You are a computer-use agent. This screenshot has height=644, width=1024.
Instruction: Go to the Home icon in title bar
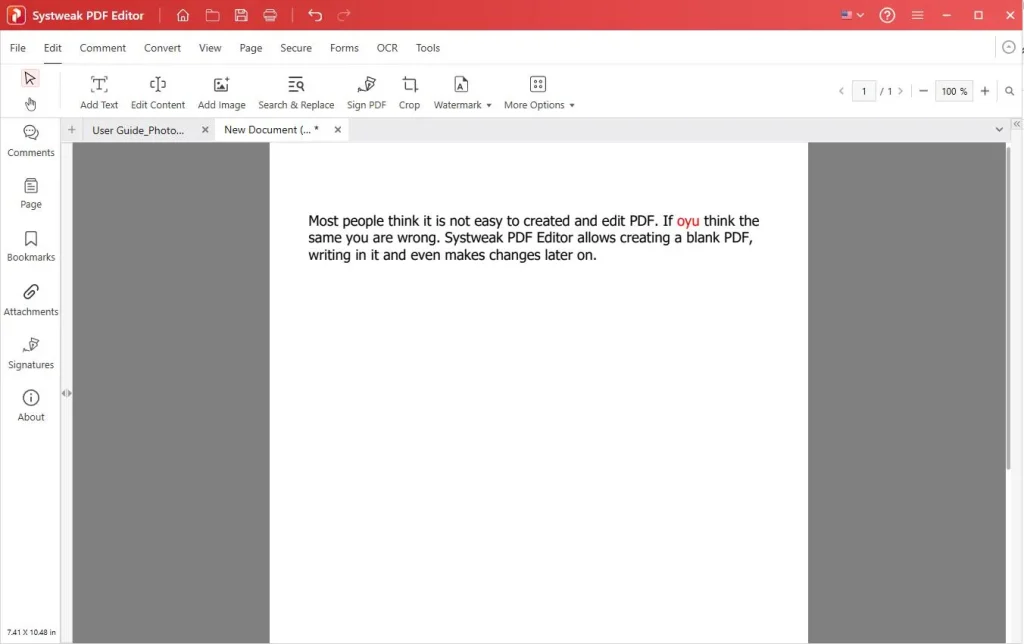(183, 15)
